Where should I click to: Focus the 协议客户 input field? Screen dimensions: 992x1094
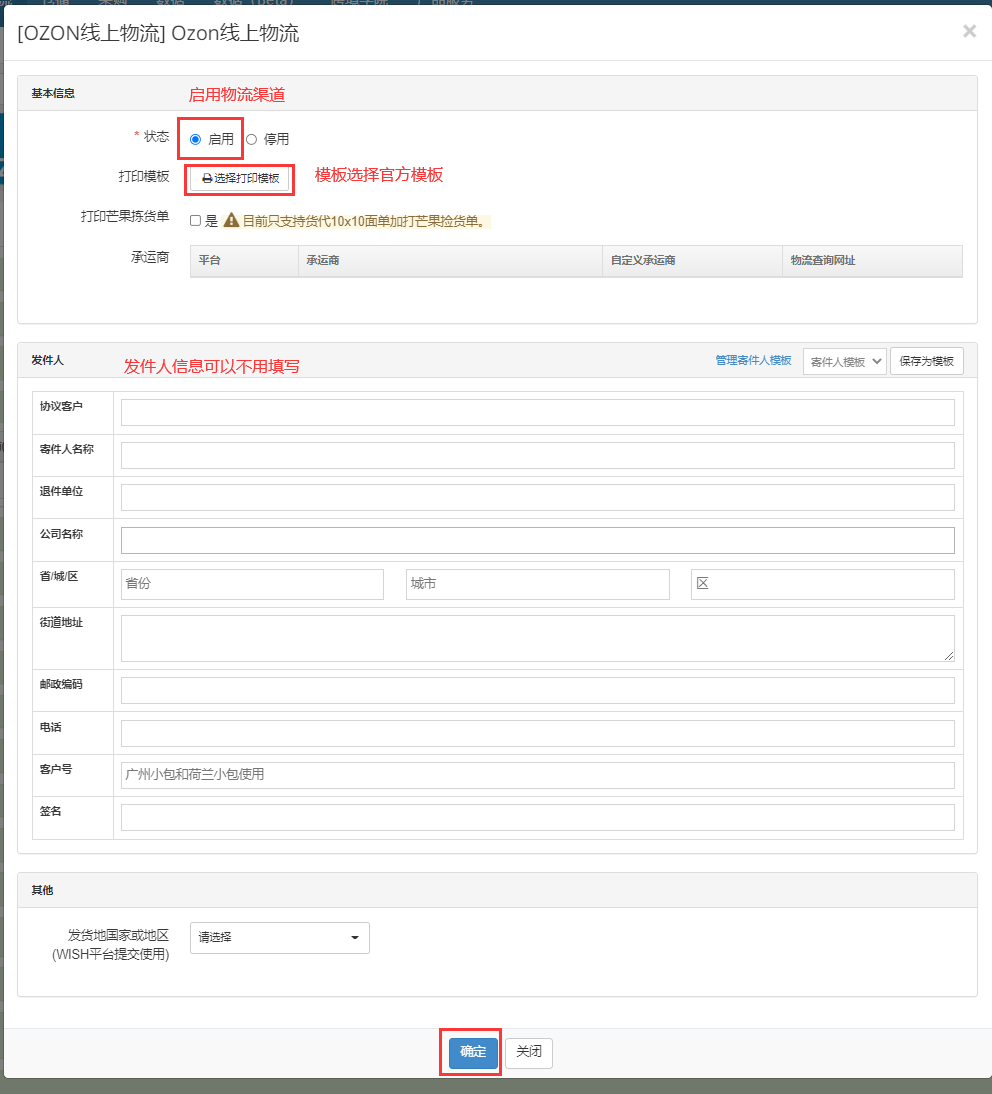click(537, 412)
